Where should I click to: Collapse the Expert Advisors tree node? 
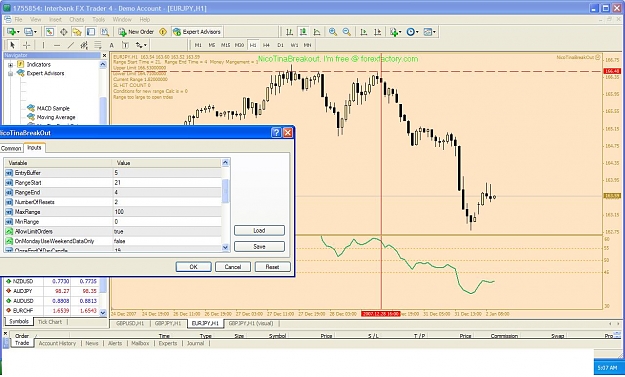(10, 73)
